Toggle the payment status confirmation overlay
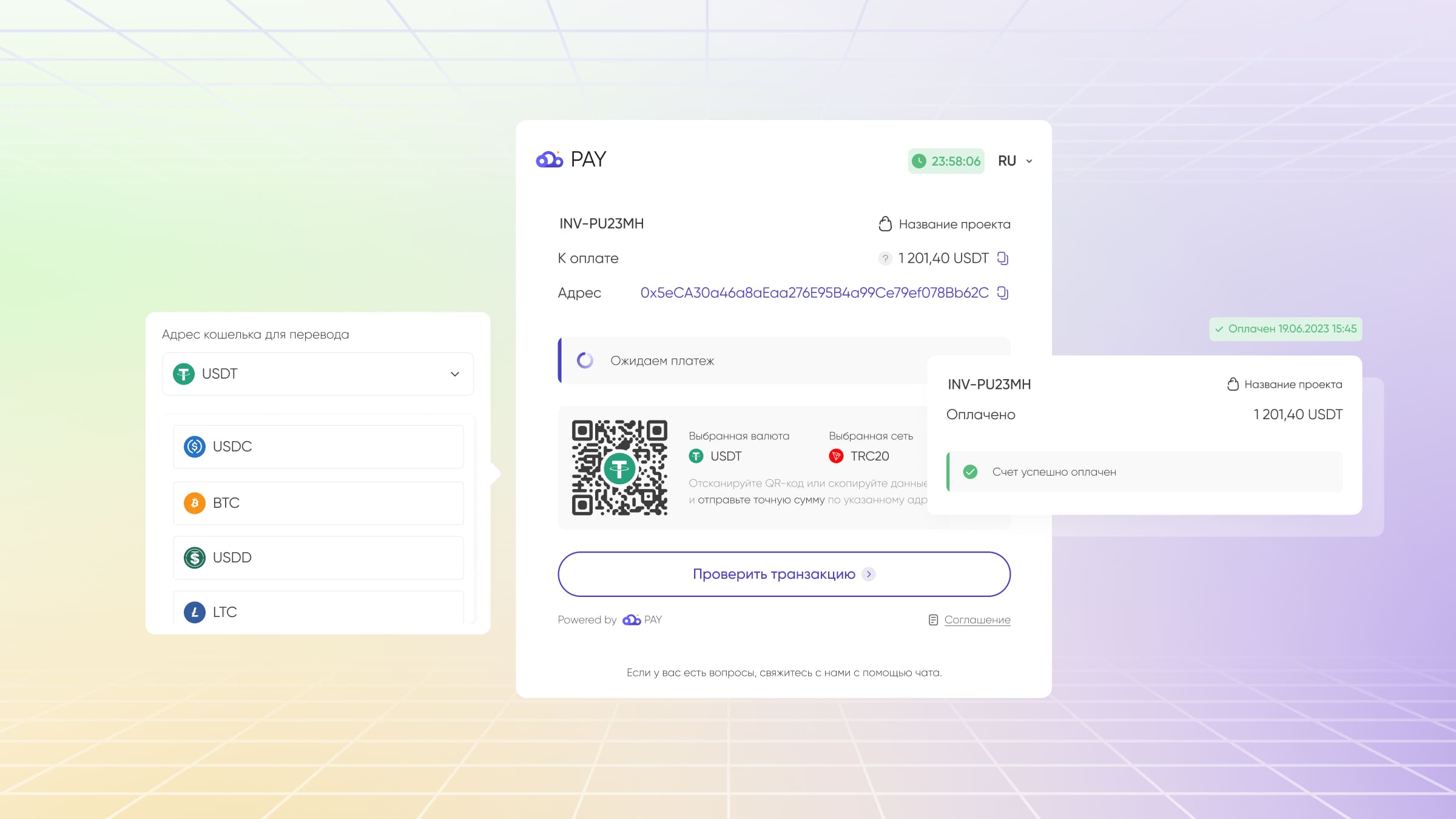Image resolution: width=1456 pixels, height=819 pixels. click(1285, 328)
